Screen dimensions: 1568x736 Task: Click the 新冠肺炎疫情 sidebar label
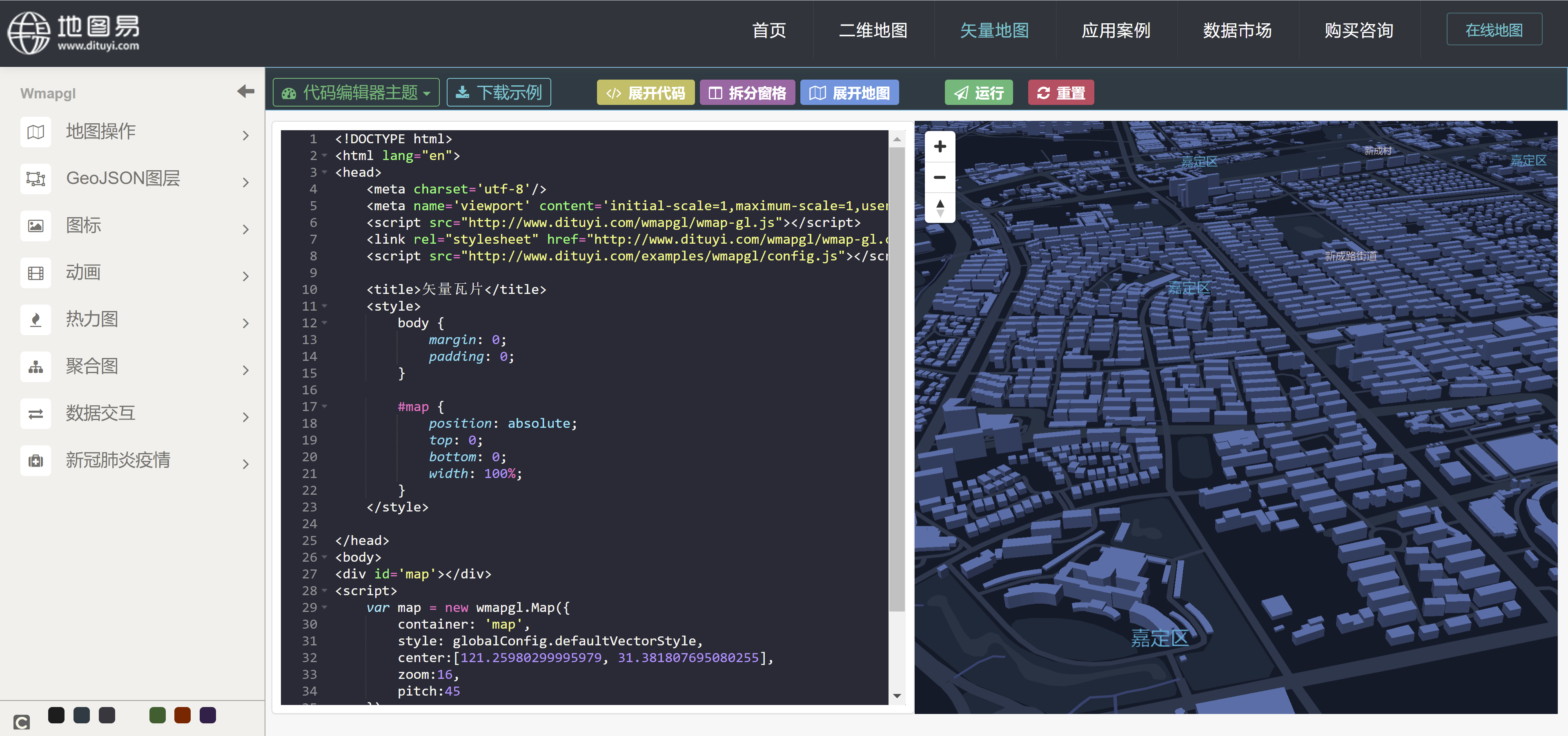point(119,460)
